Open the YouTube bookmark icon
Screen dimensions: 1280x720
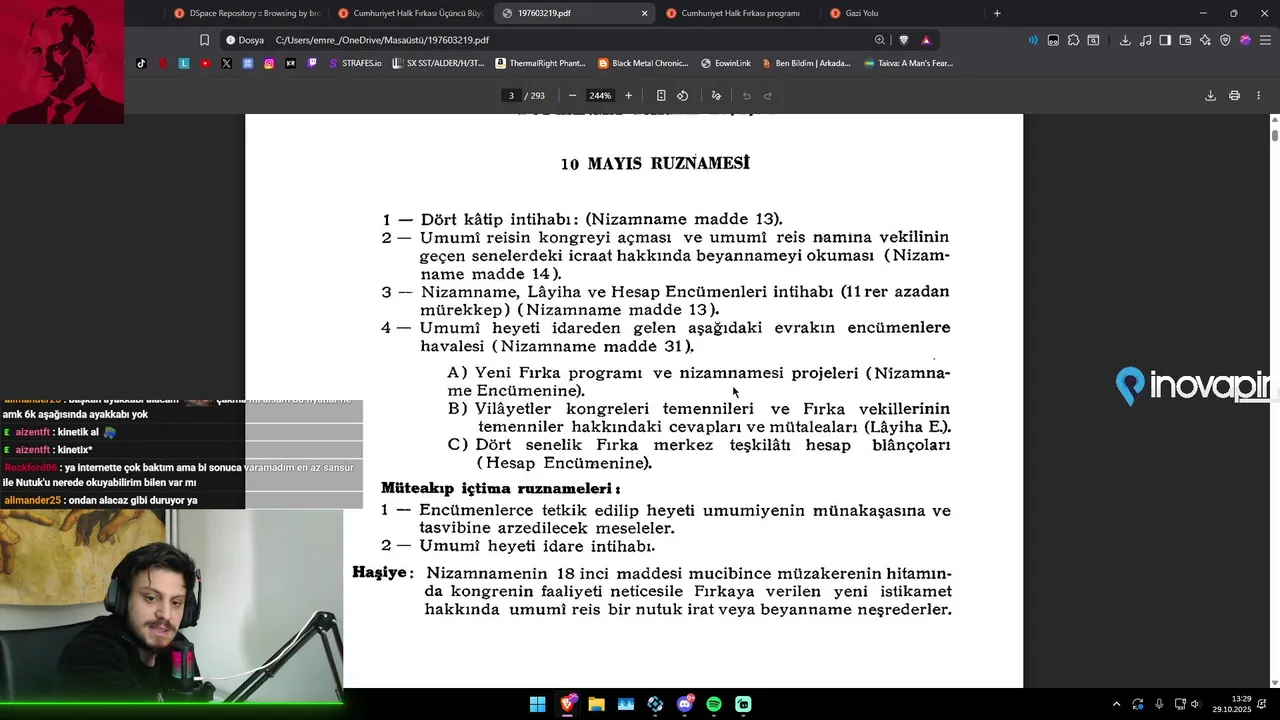(x=205, y=63)
